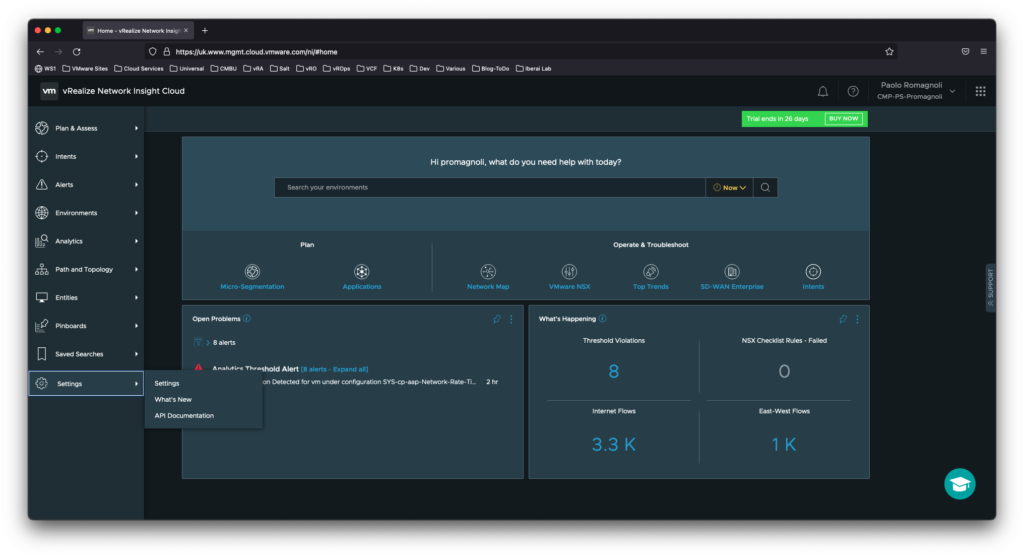The image size is (1024, 557).
Task: Open the browser hamburger menu
Action: pyautogui.click(x=984, y=52)
